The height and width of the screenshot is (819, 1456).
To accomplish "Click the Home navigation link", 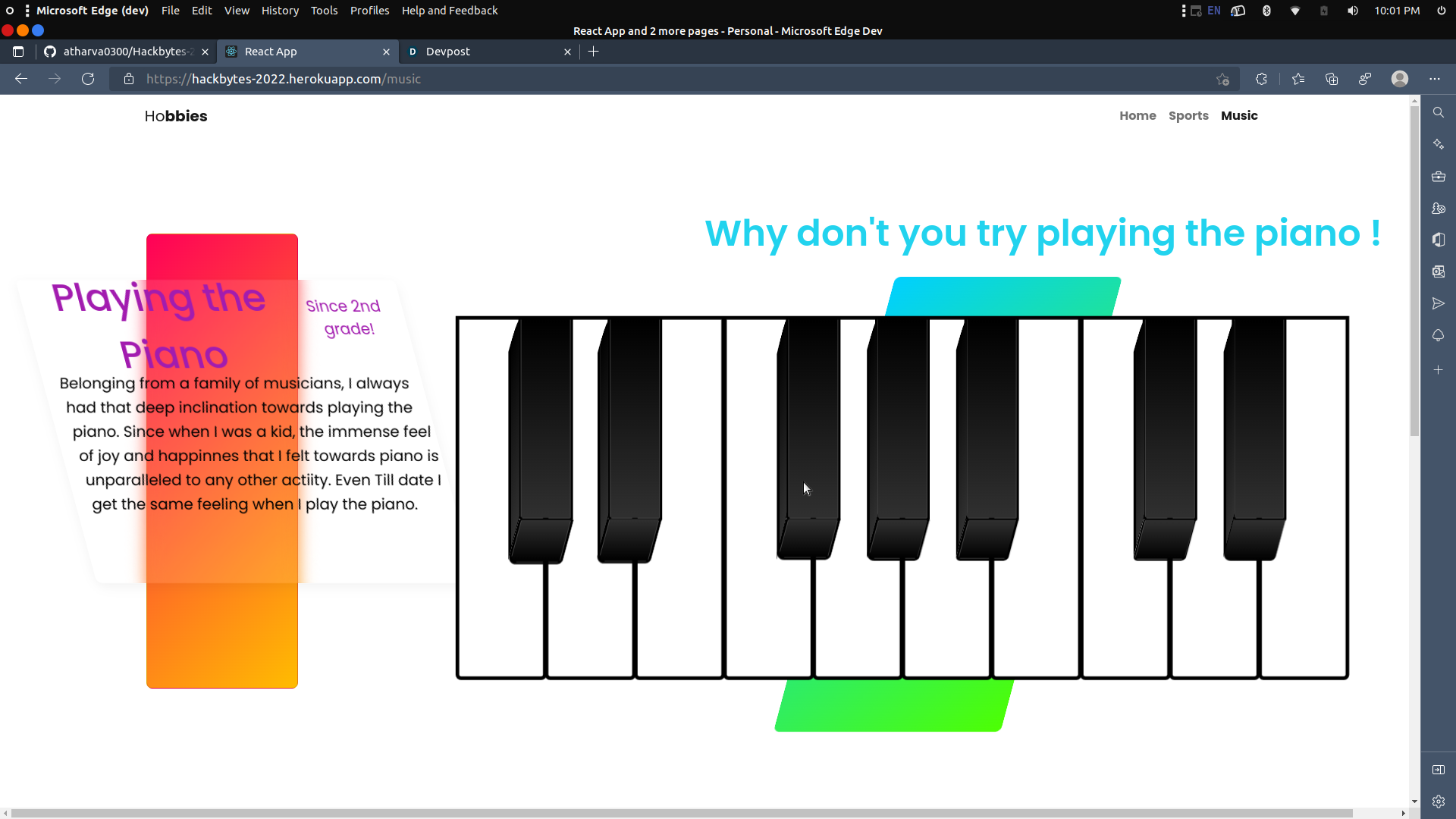I will click(x=1137, y=116).
